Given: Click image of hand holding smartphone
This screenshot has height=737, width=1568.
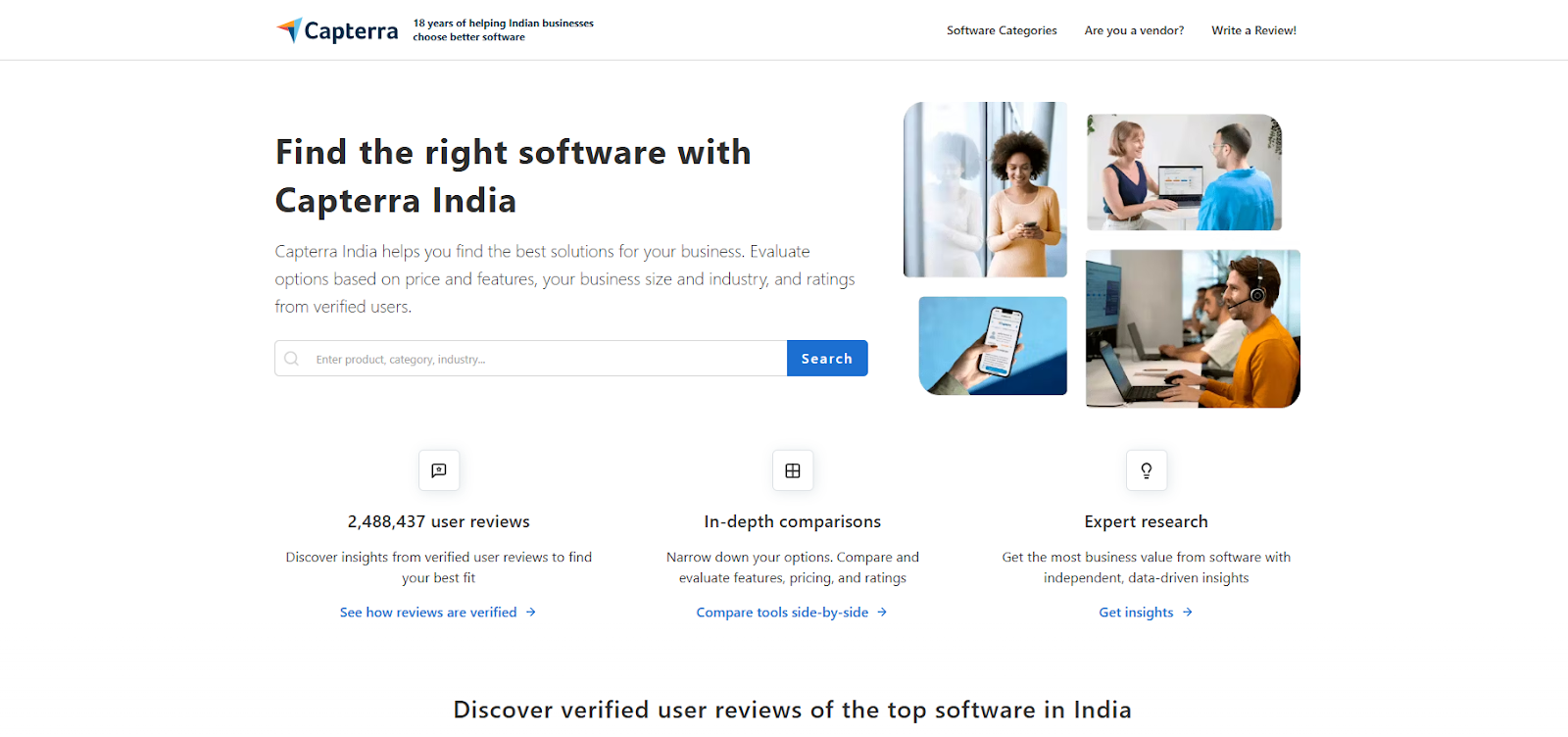Looking at the screenshot, I should click(x=993, y=346).
